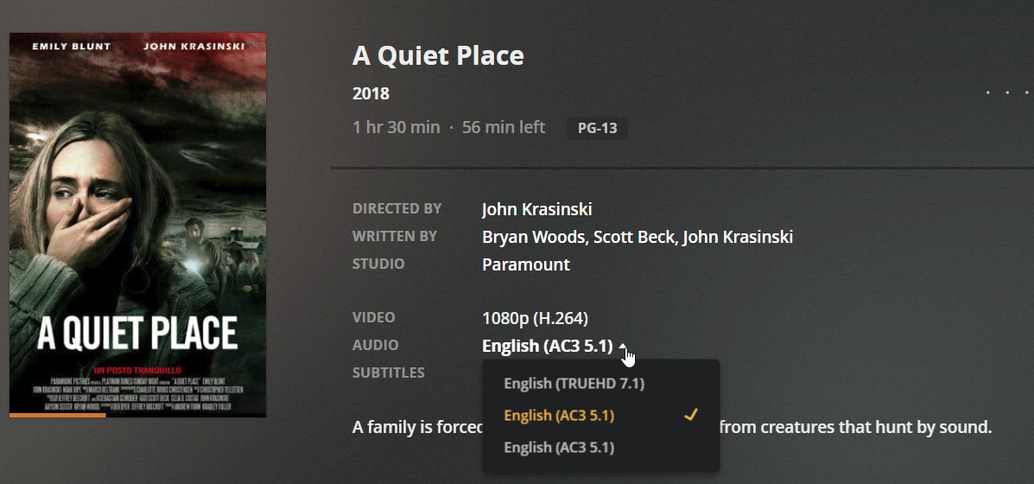1034x484 pixels.
Task: Click writer Bryan Woods
Action: 534,237
